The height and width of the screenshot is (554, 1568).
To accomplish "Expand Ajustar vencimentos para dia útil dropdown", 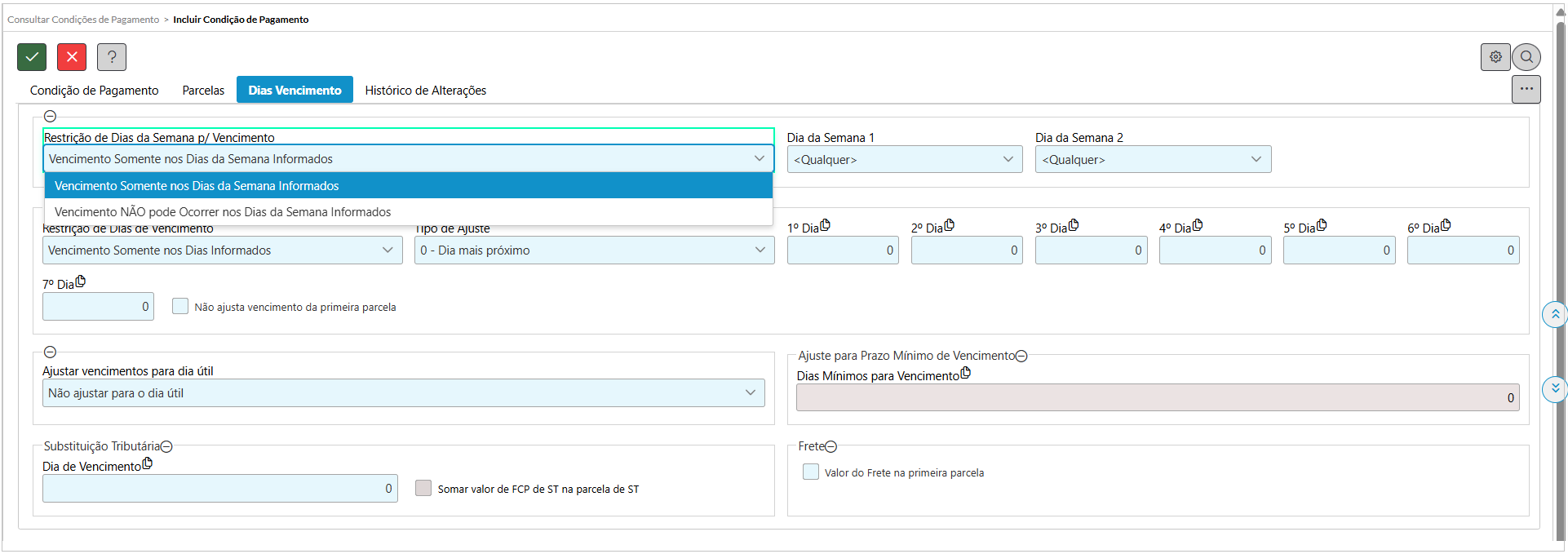I will [x=403, y=393].
